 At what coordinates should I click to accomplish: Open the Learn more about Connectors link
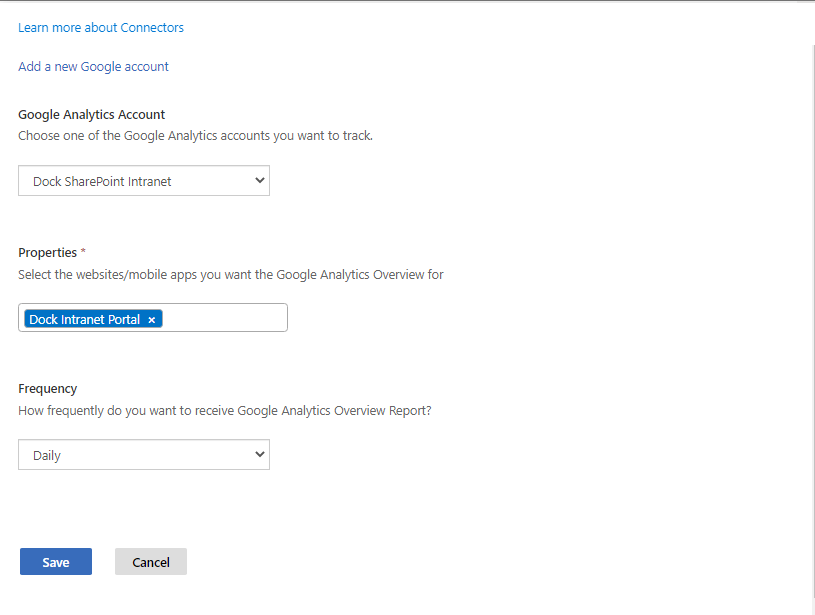(x=101, y=28)
